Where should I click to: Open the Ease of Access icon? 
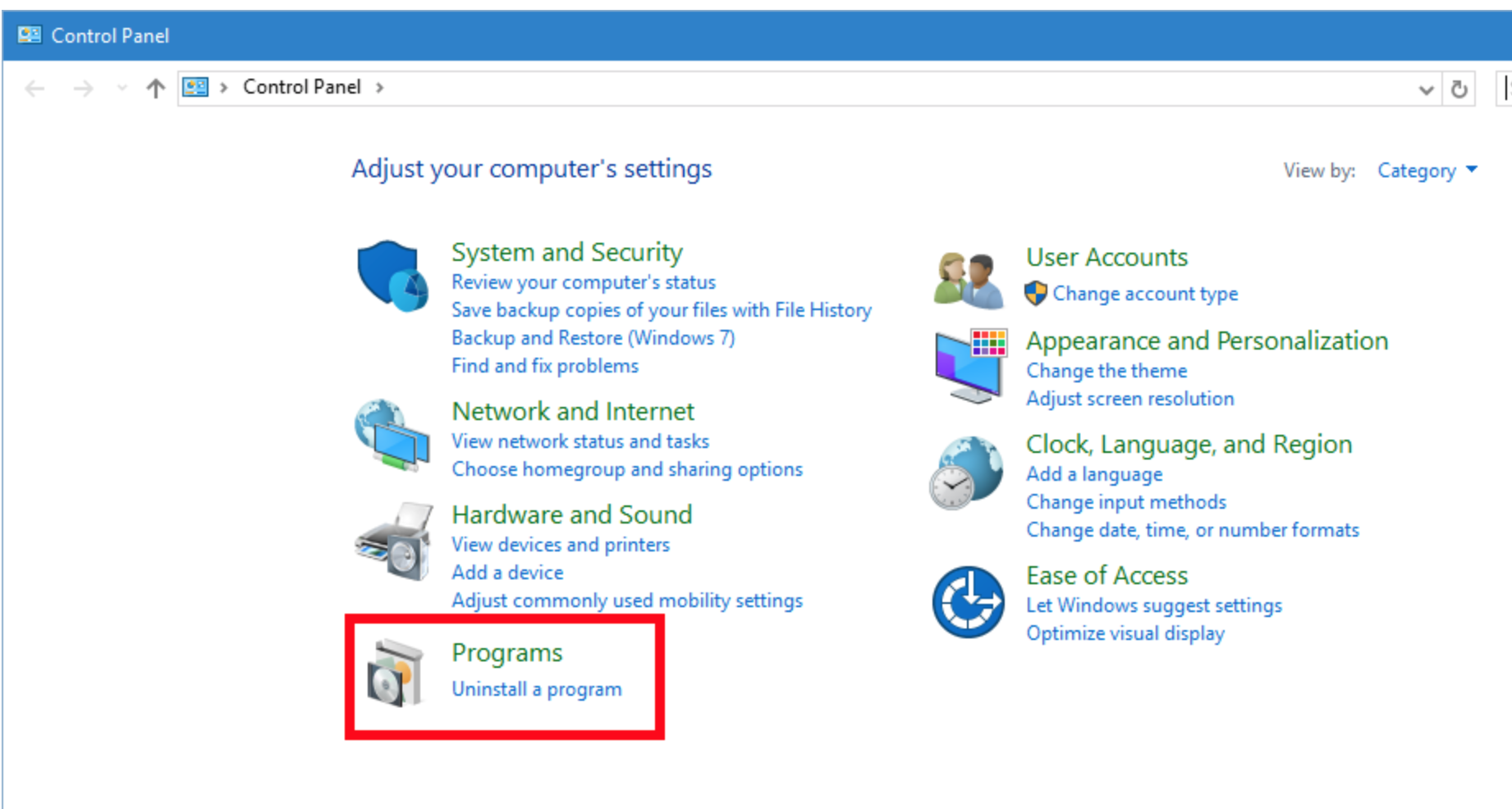968,601
